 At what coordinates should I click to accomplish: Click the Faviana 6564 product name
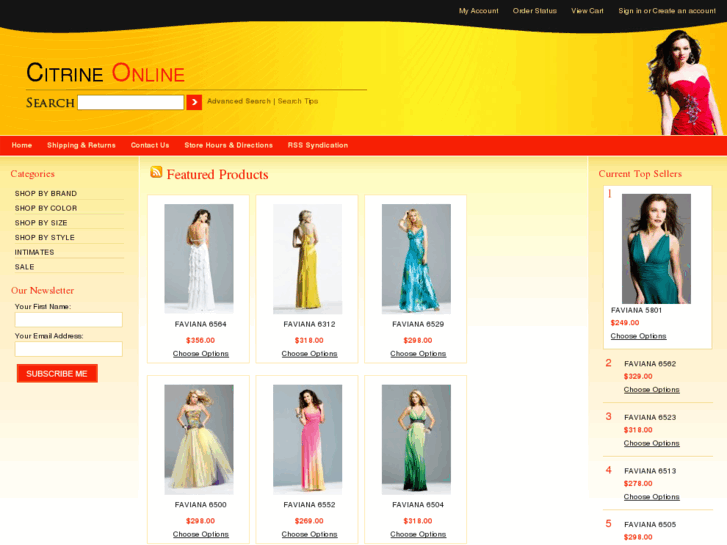click(x=200, y=324)
